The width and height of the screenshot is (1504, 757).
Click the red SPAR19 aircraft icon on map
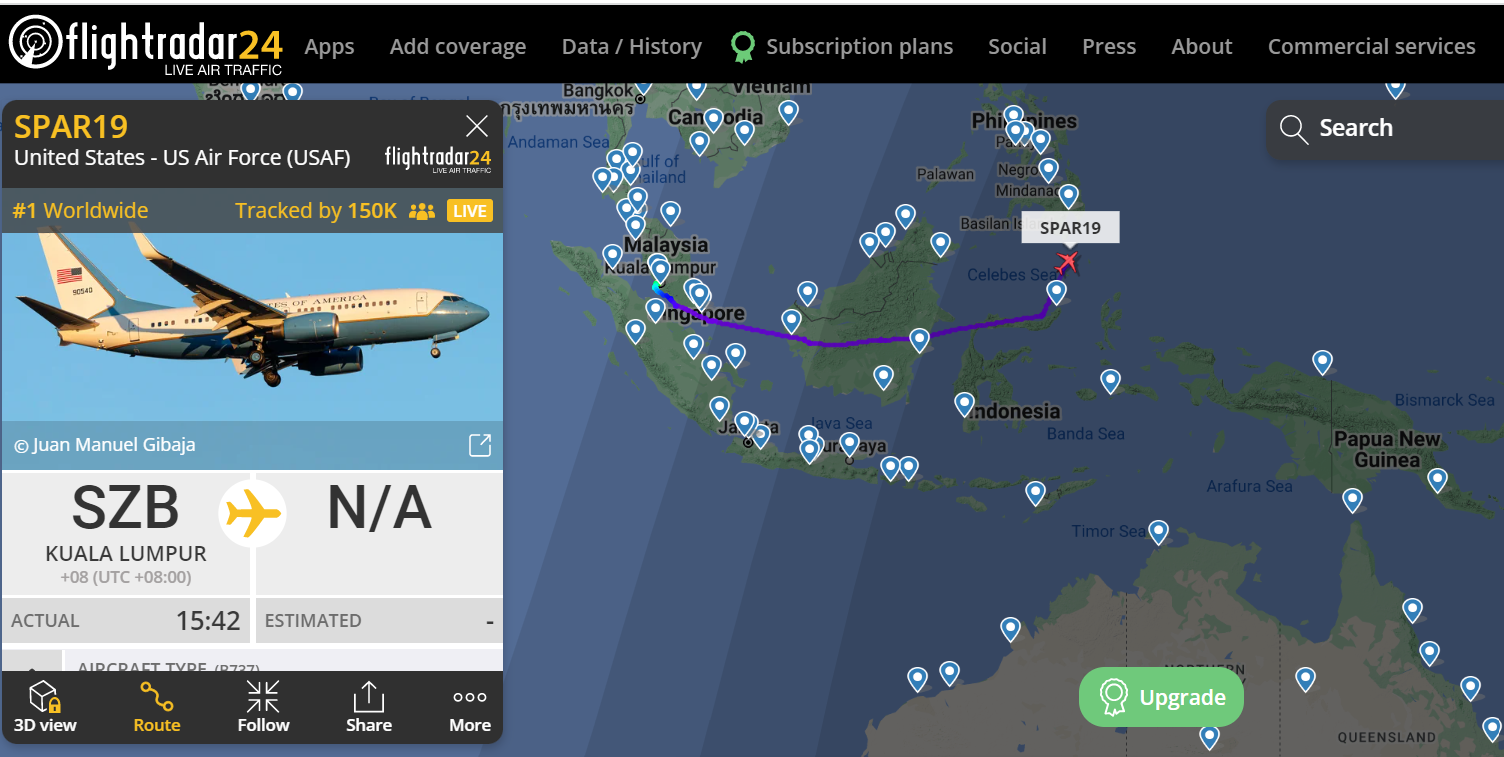tap(1068, 262)
